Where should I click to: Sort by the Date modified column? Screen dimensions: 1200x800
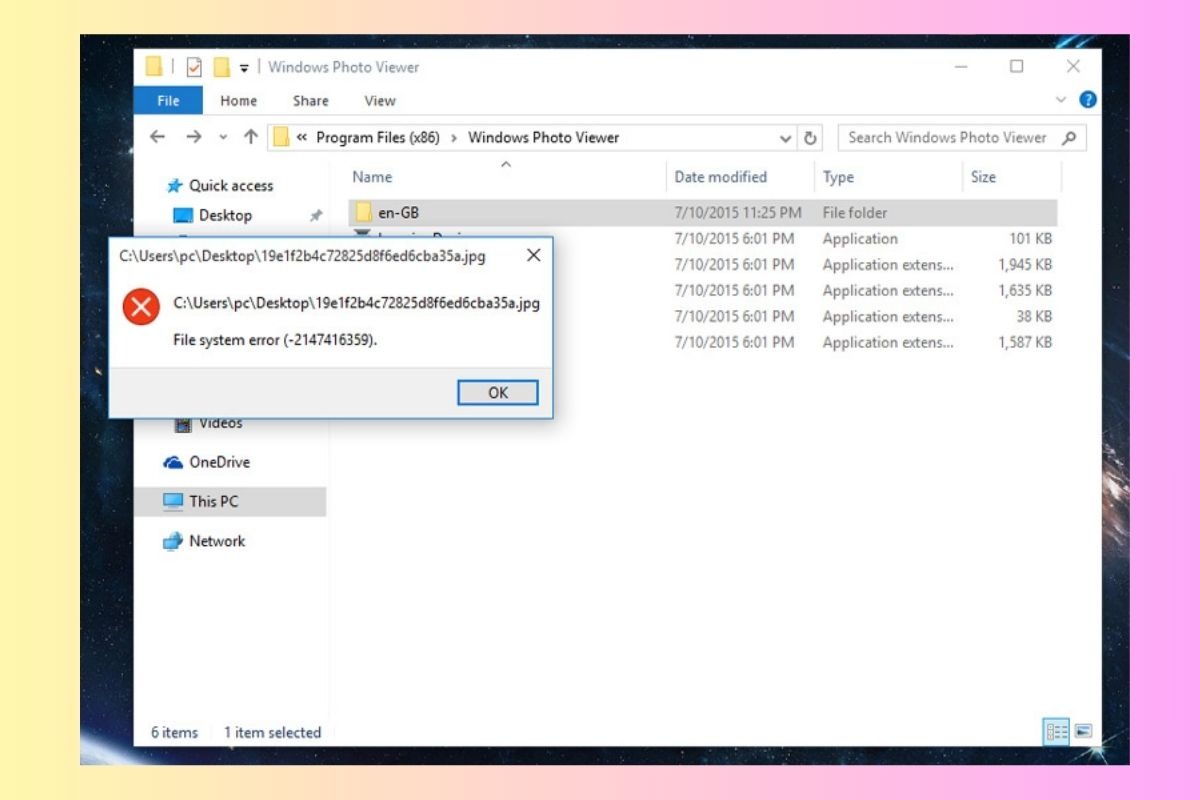click(720, 177)
